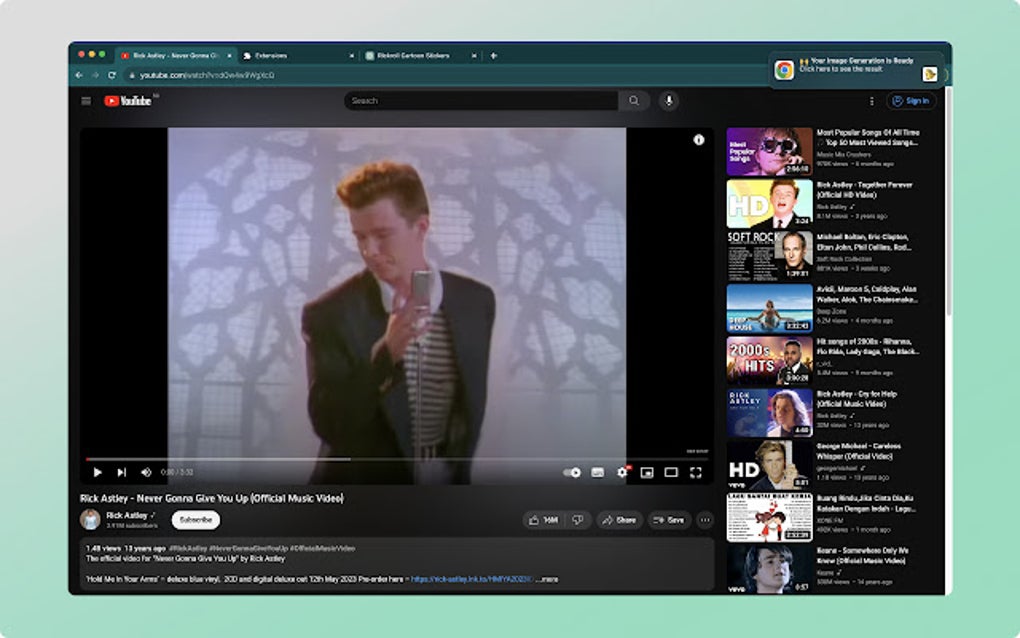Activate the miniplayer icon
The width and height of the screenshot is (1020, 638).
[647, 472]
